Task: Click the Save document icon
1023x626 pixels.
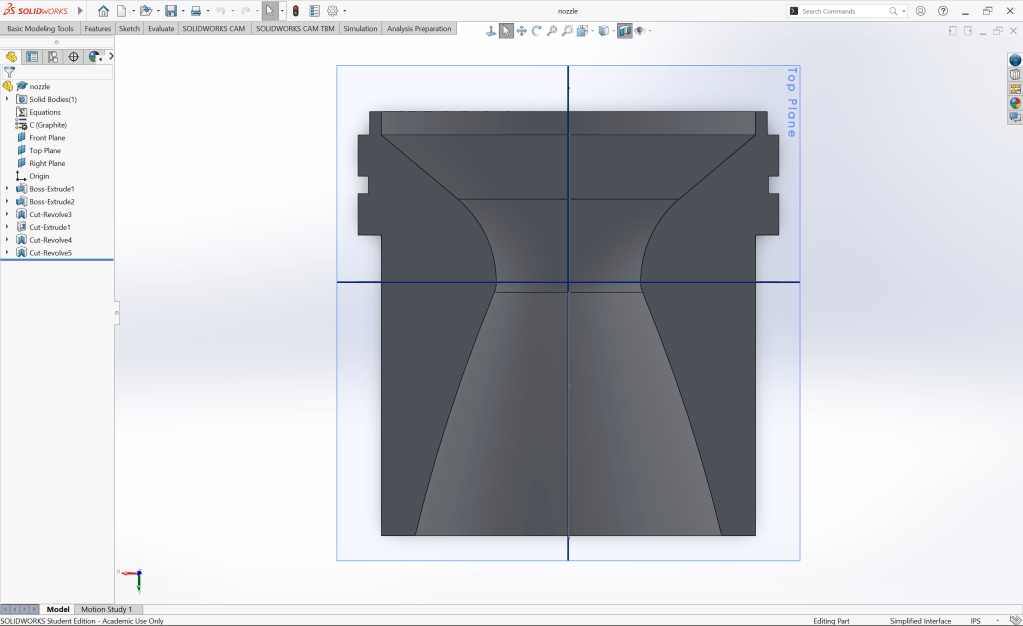Action: pyautogui.click(x=171, y=11)
